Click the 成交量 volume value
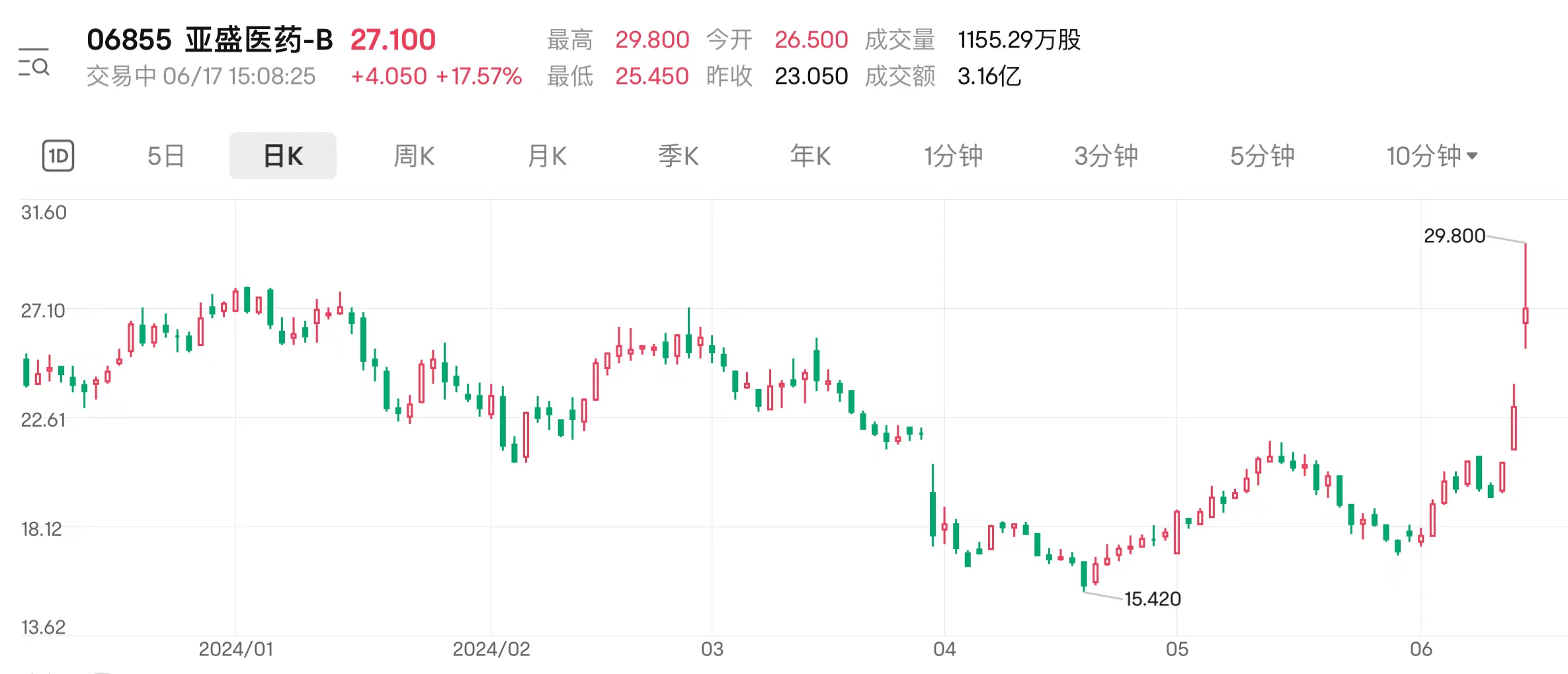1568x674 pixels. [1019, 40]
